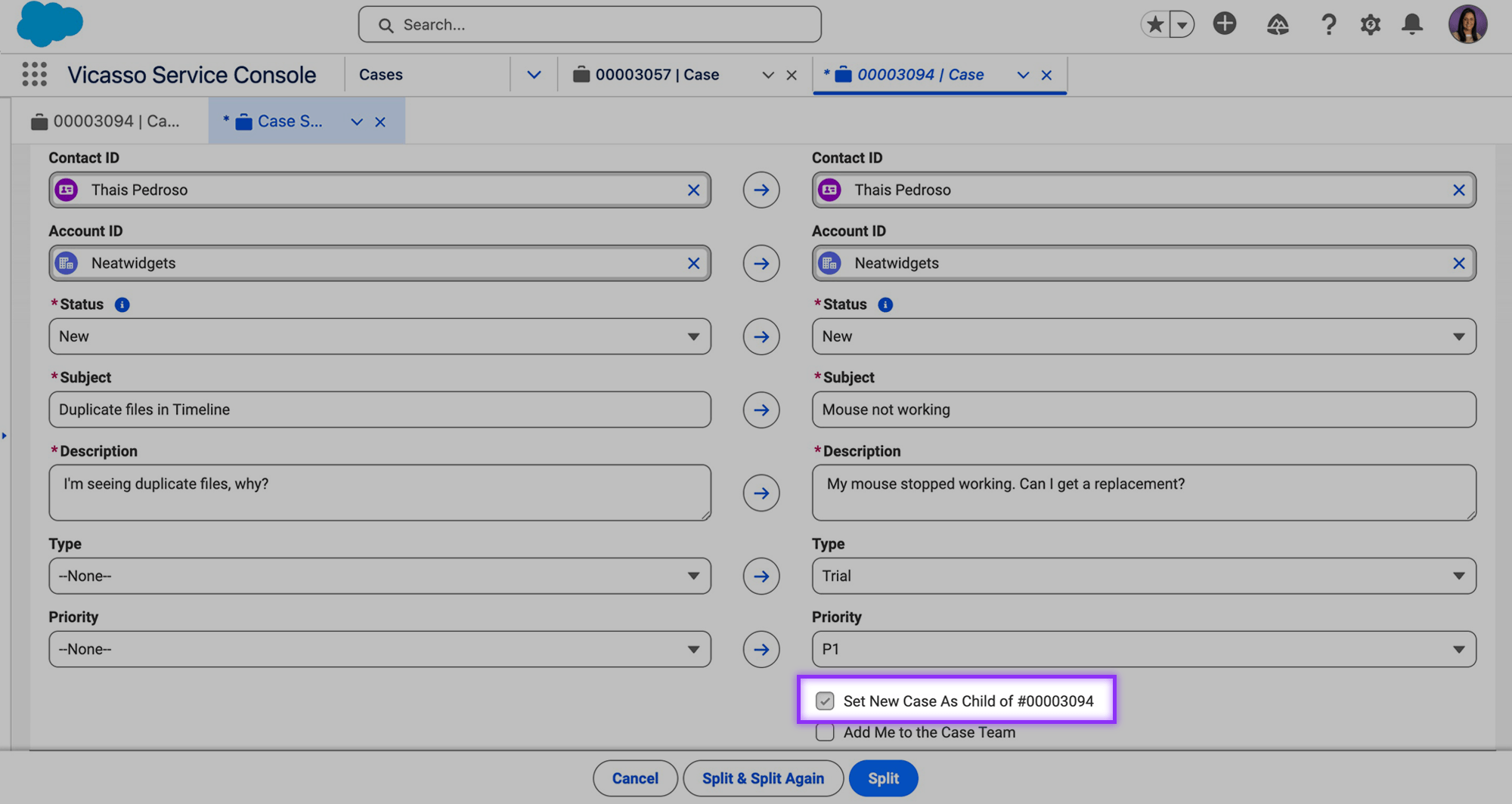The height and width of the screenshot is (804, 1512).
Task: Open the Notifications bell
Action: 1412,24
